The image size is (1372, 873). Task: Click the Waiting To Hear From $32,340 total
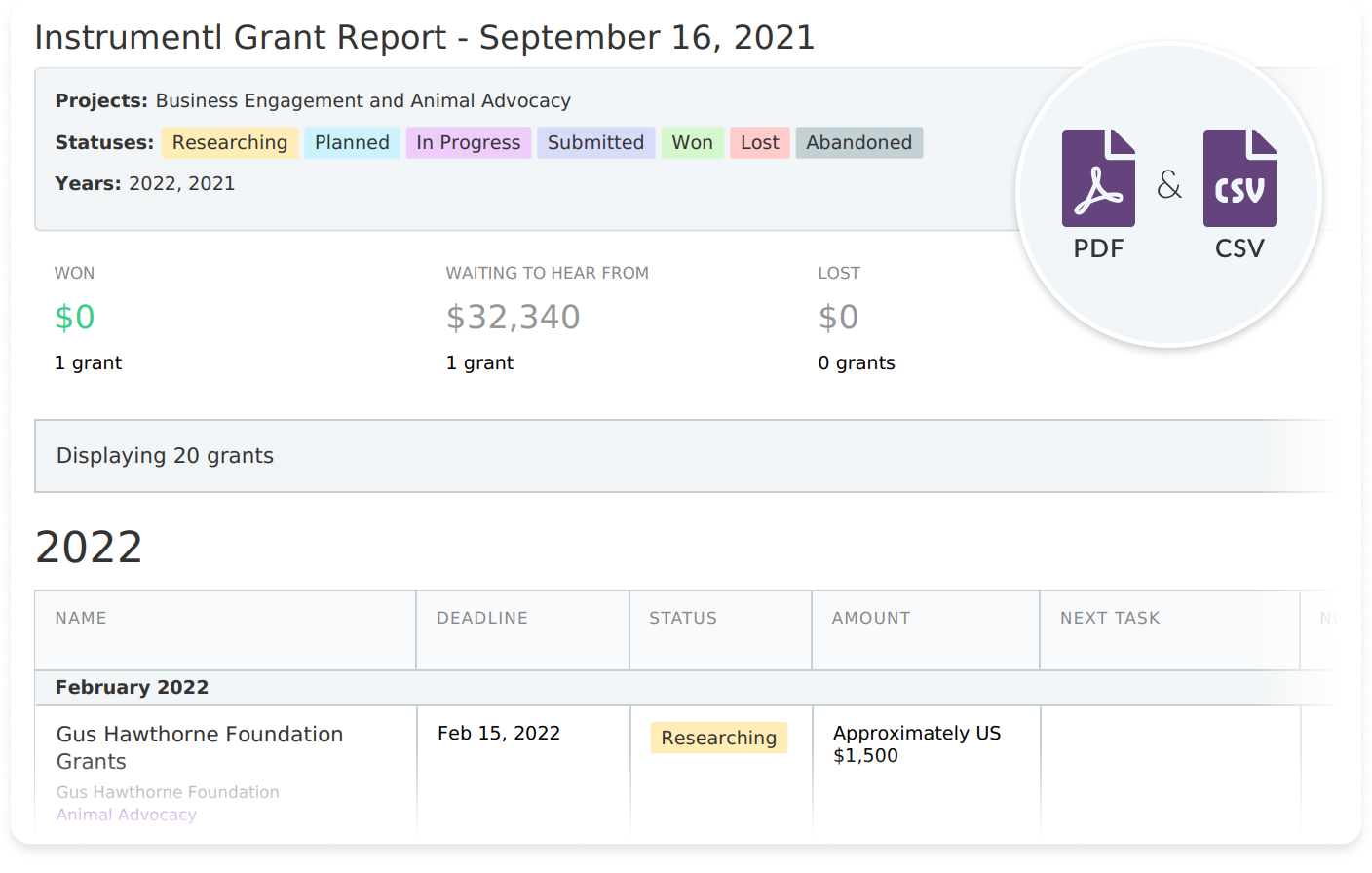tap(514, 317)
